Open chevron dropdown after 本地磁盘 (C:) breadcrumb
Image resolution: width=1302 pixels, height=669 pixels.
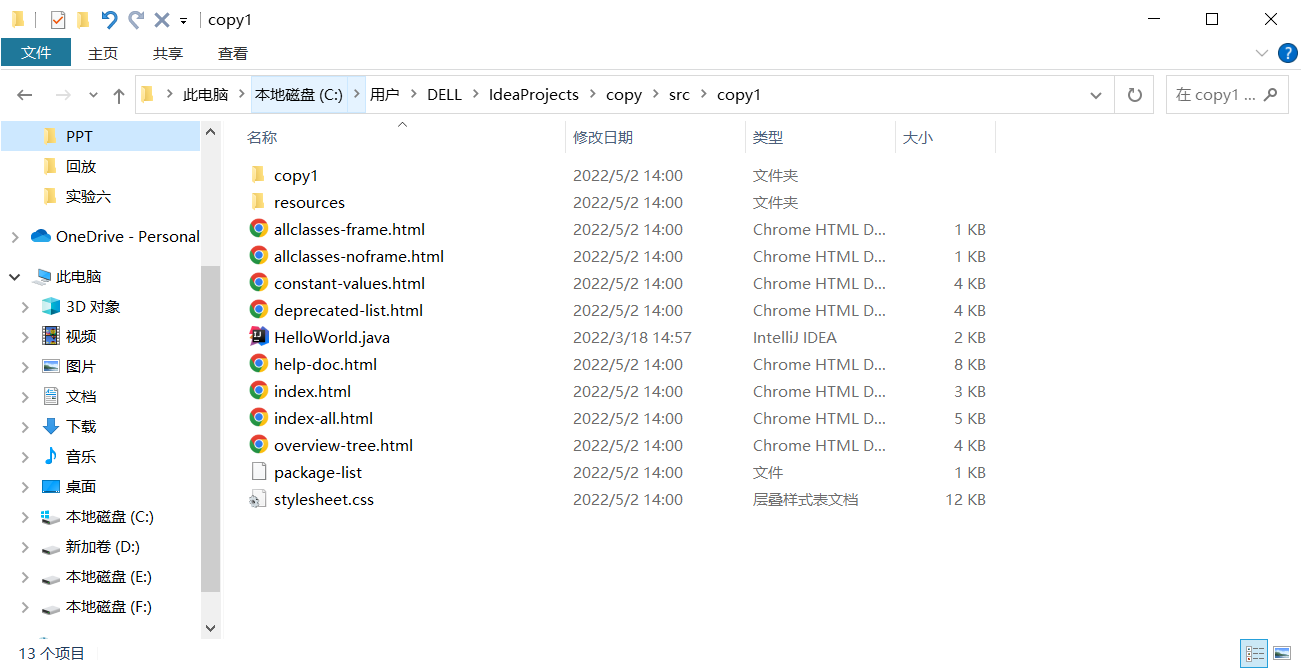(357, 95)
